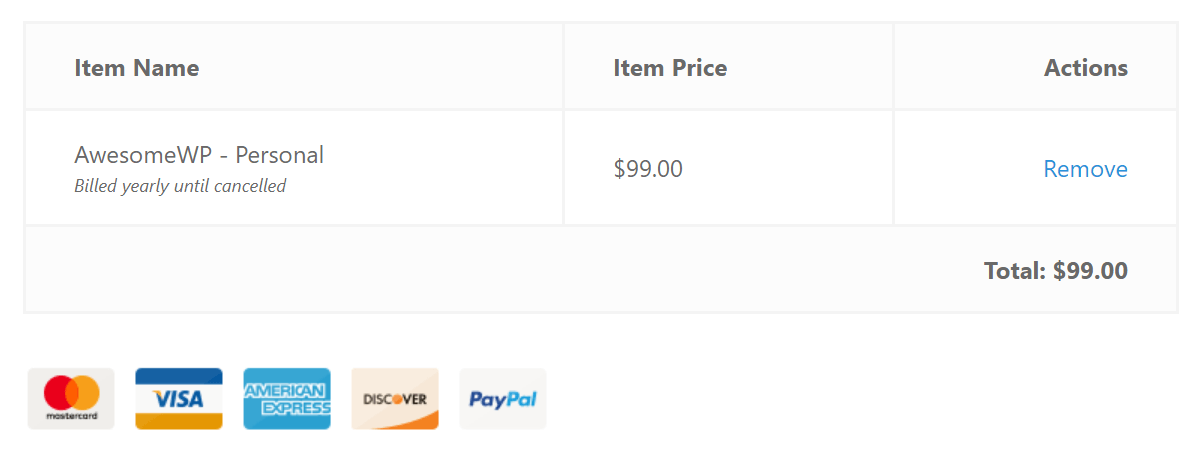The height and width of the screenshot is (453, 1203).
Task: Click the Item Price column header
Action: 670,68
